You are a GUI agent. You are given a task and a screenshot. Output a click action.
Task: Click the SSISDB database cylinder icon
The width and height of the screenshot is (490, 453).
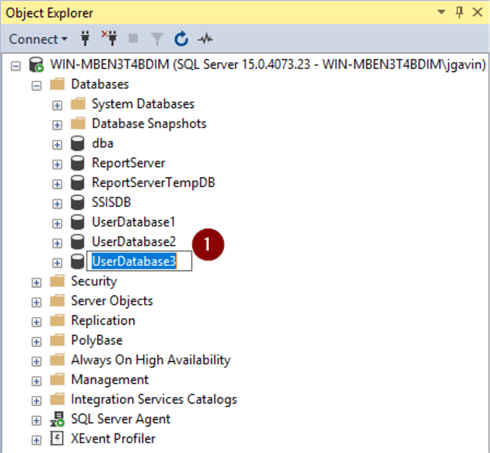coord(78,202)
